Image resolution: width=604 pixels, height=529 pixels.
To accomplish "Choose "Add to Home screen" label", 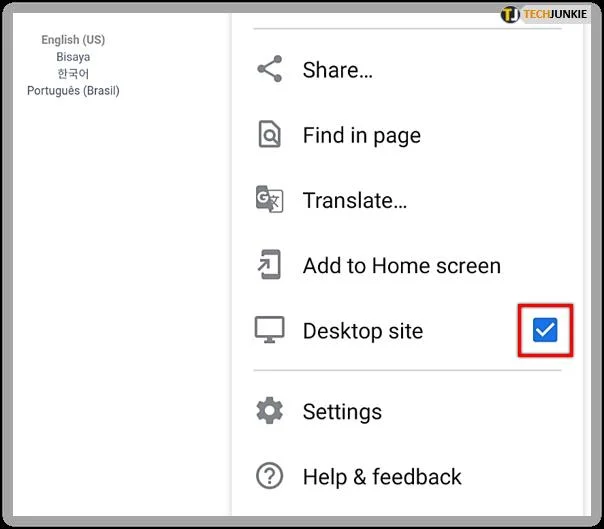I will click(x=401, y=266).
